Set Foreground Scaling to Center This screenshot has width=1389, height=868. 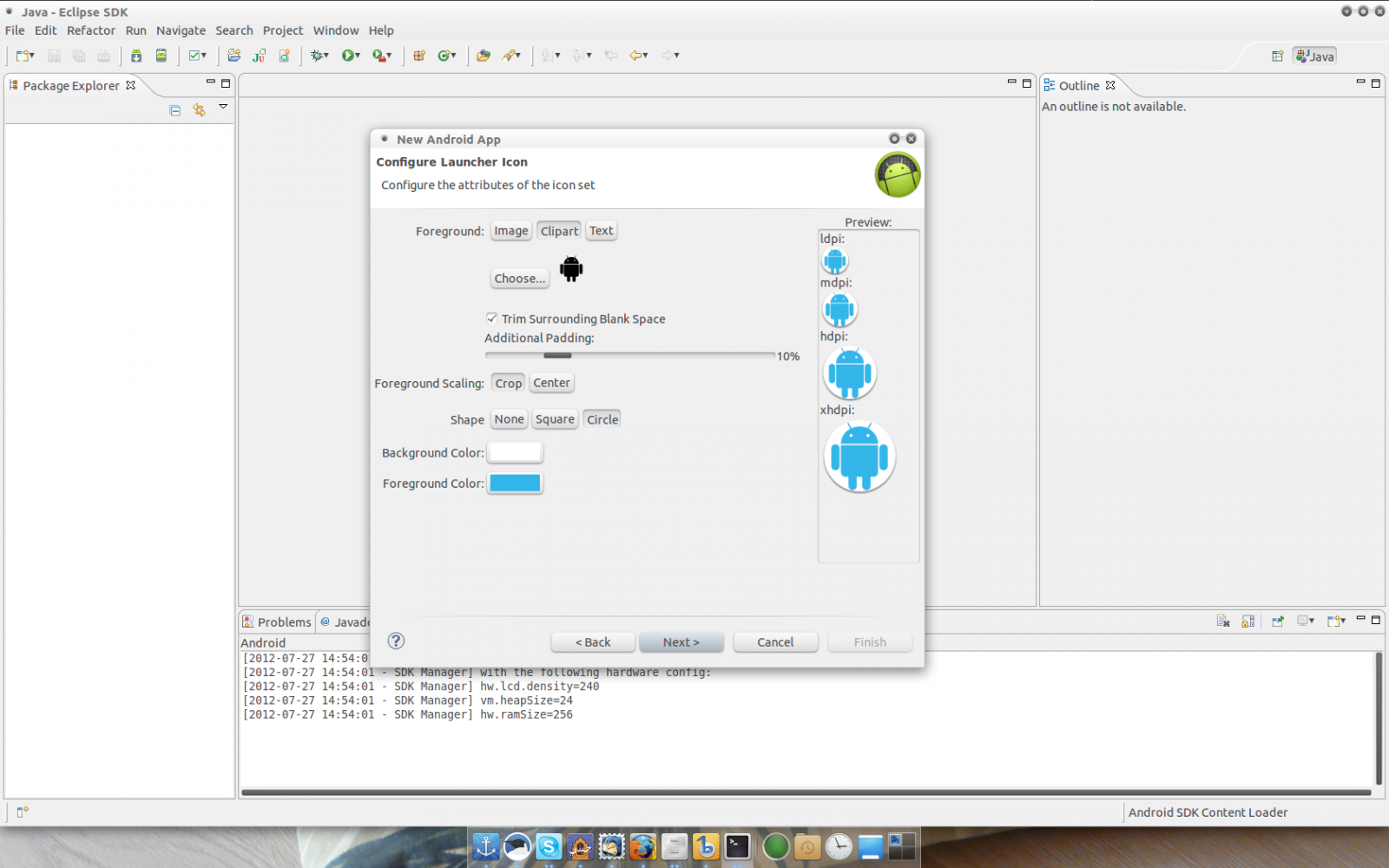[551, 383]
